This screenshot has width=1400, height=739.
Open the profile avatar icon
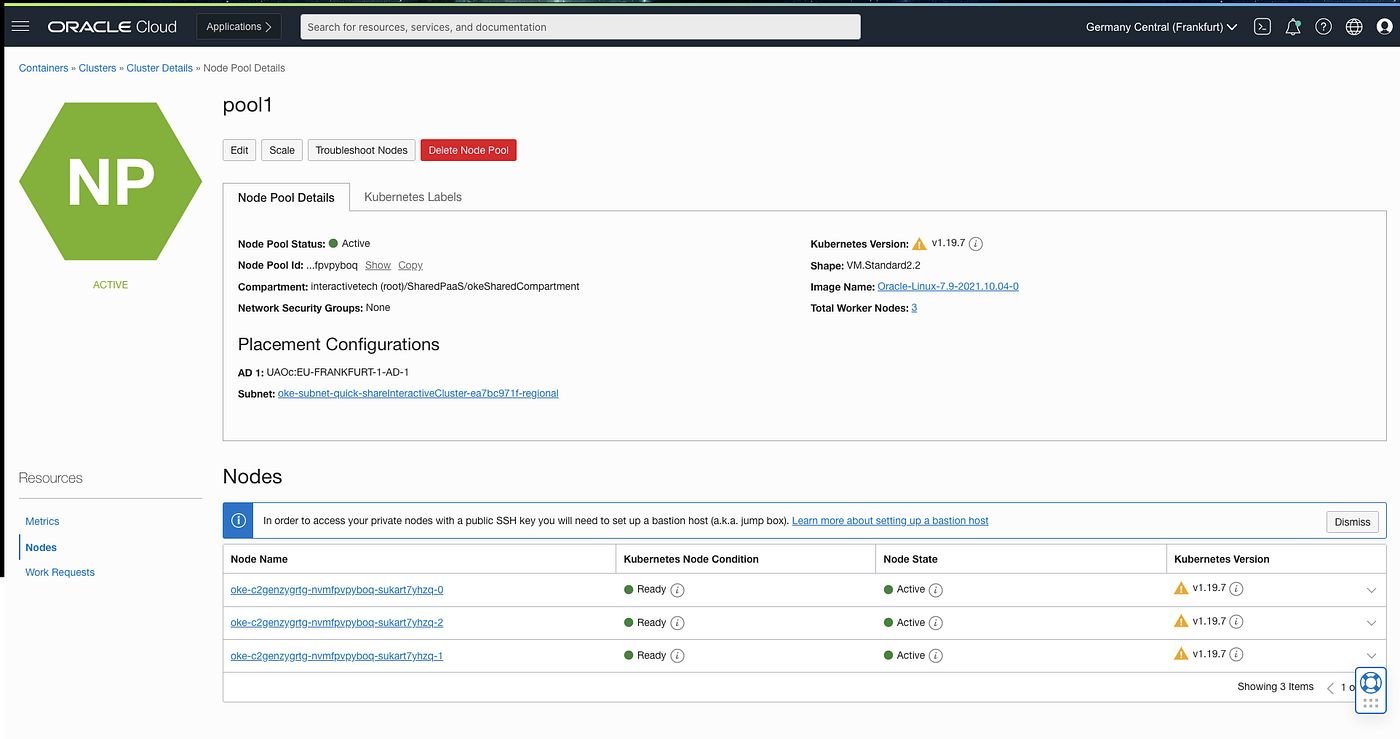pyautogui.click(x=1385, y=27)
